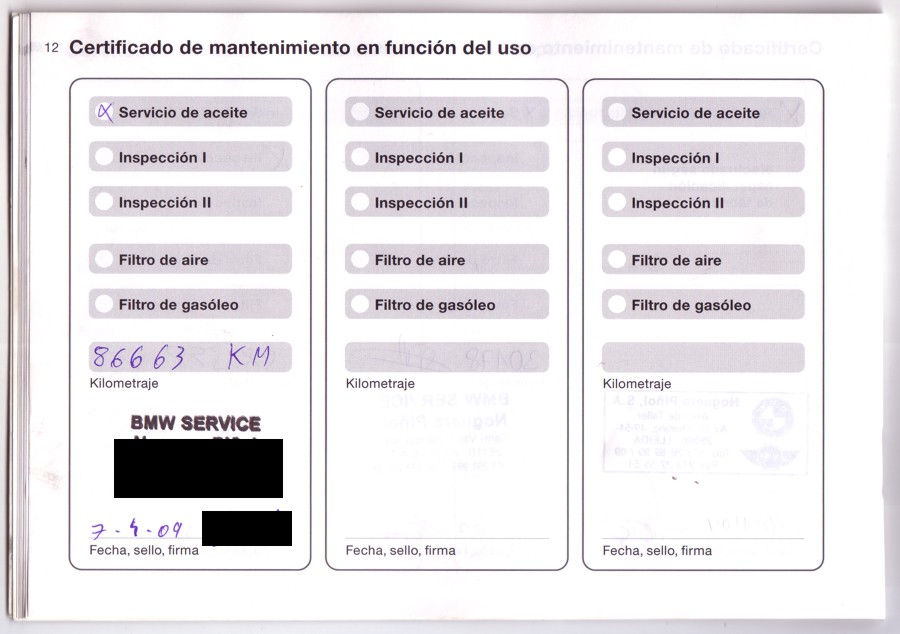Tick Inspección I in the first card
The width and height of the screenshot is (900, 634).
(x=104, y=157)
